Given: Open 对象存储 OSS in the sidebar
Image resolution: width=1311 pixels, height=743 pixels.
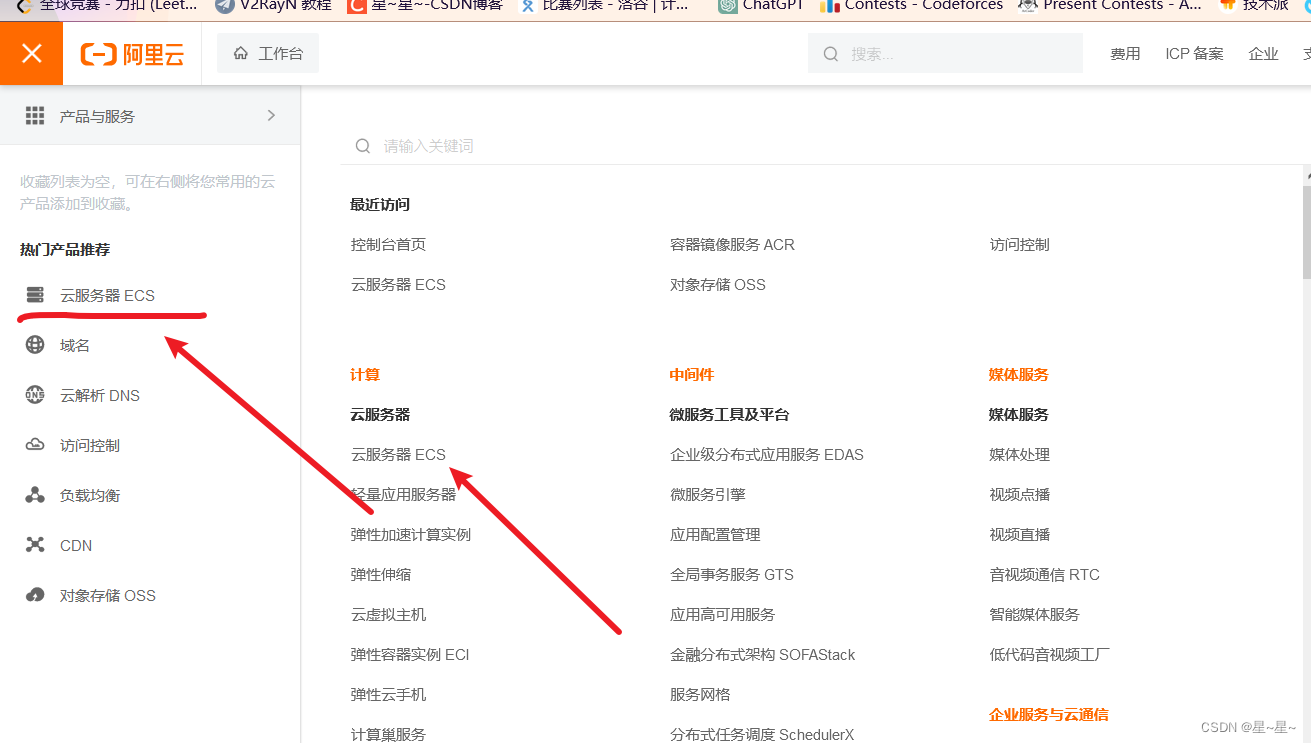Looking at the screenshot, I should pyautogui.click(x=108, y=595).
